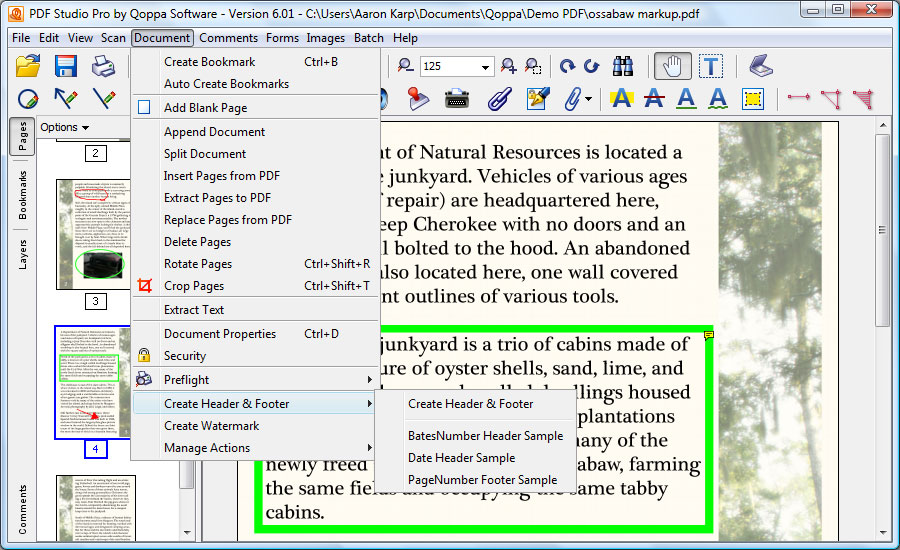Expand the Options dropdown in Pages panel
900x550 pixels.
click(x=65, y=127)
